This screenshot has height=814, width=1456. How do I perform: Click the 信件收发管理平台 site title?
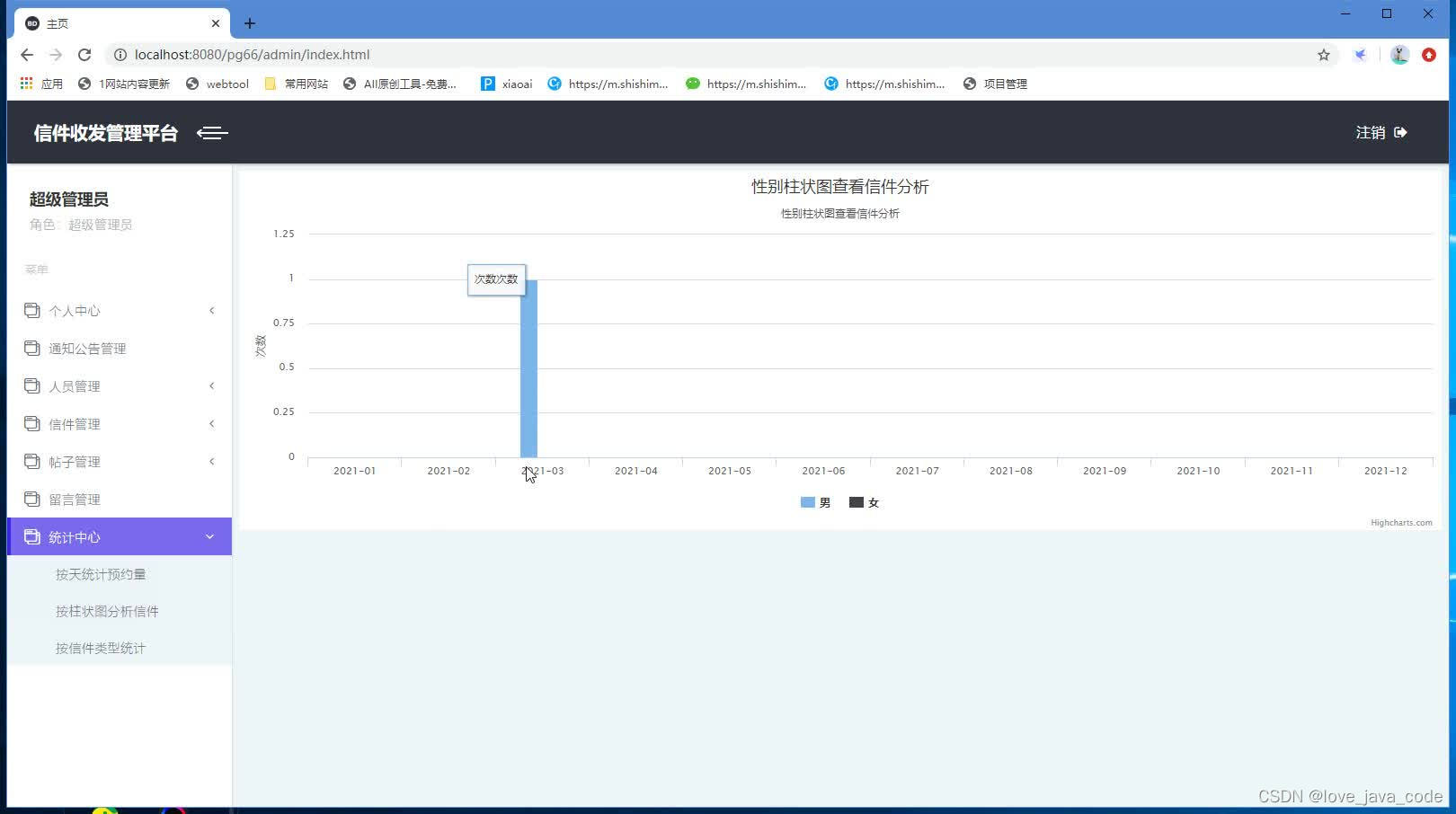106,133
